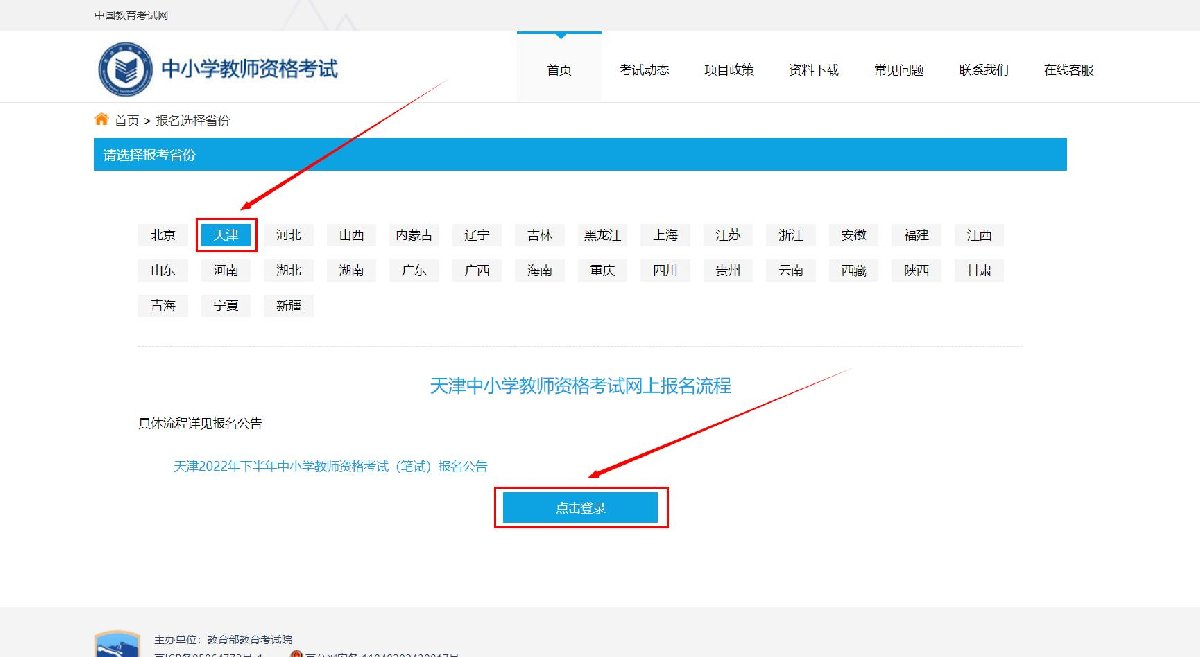Choose the 上海 province option
The image size is (1200, 657).
[665, 235]
